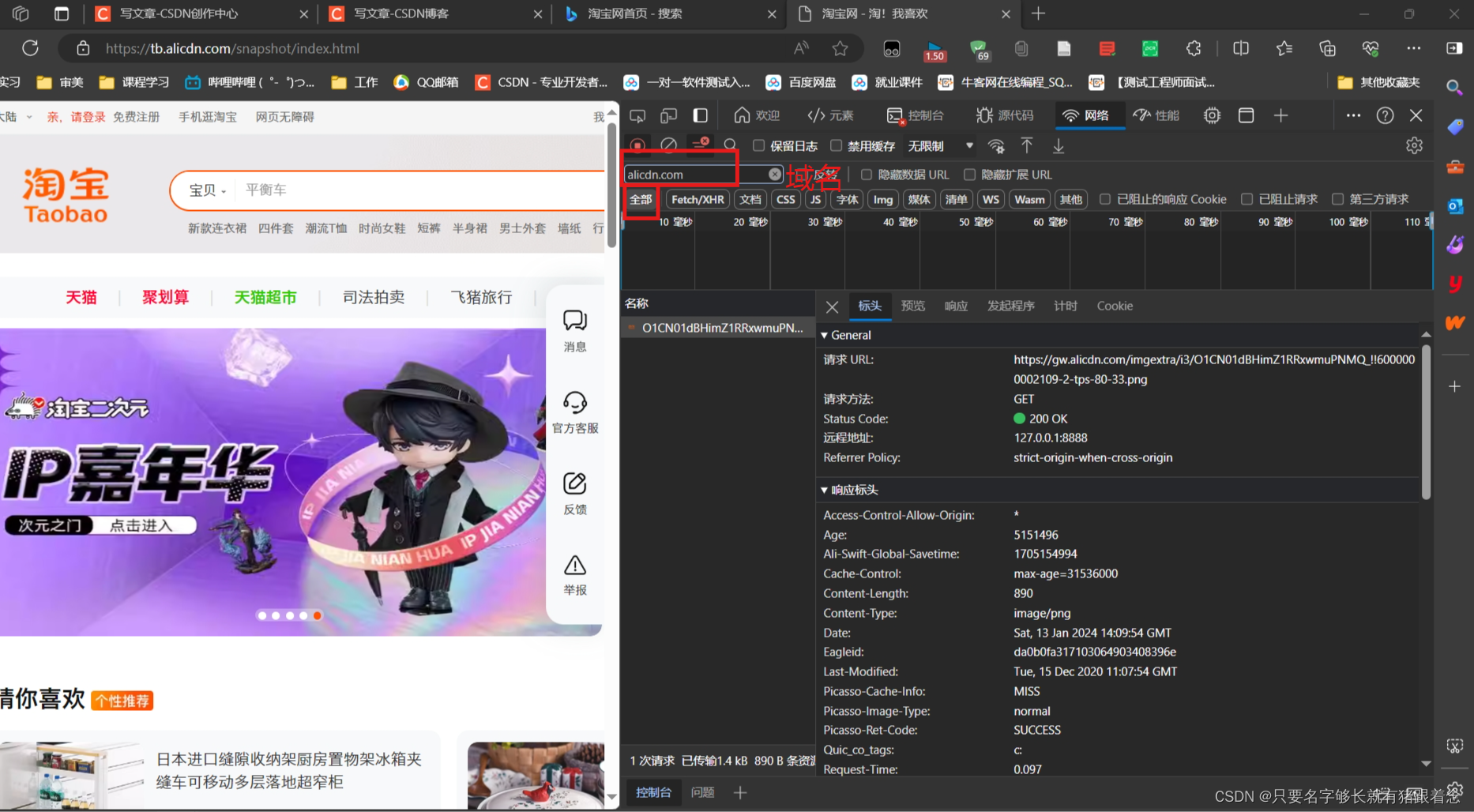Open network search magnifier icon

(731, 145)
